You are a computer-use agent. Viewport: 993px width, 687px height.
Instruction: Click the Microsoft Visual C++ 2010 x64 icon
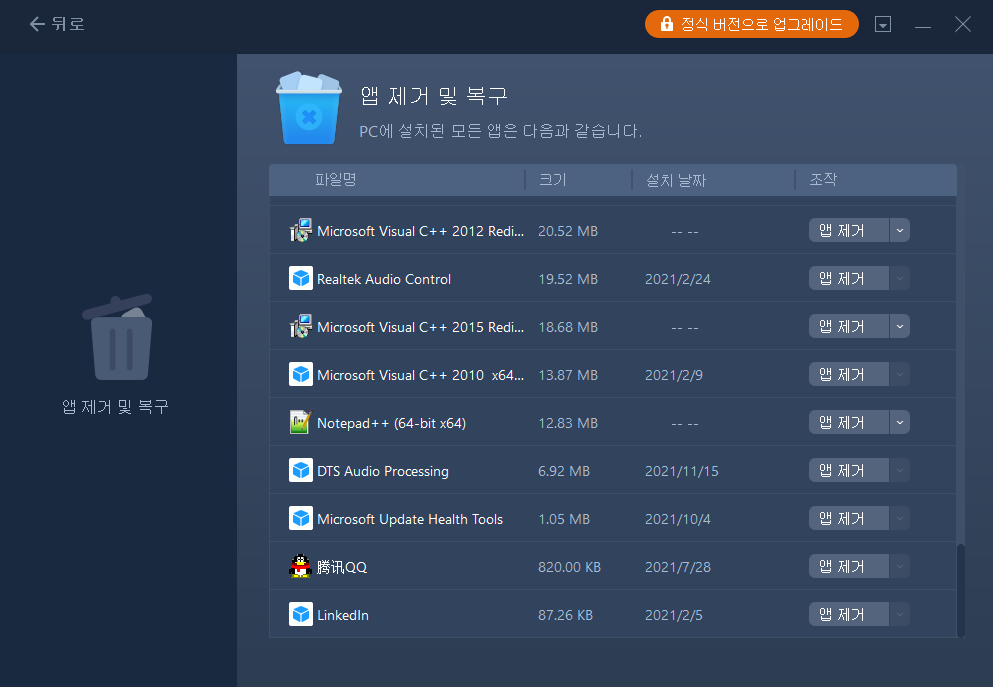[300, 374]
